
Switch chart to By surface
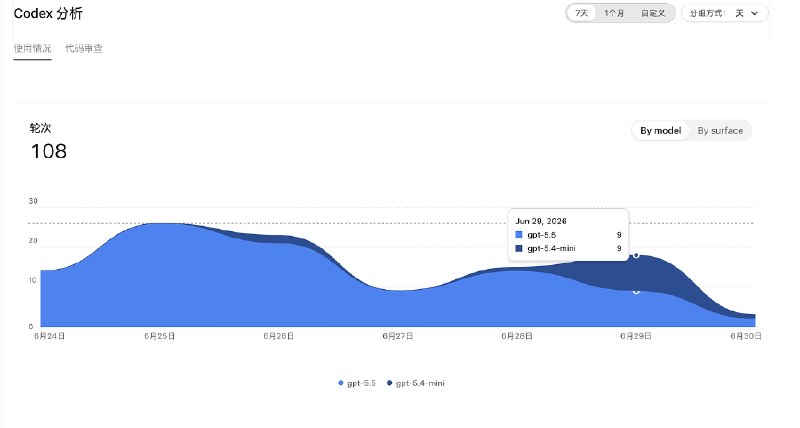(720, 131)
